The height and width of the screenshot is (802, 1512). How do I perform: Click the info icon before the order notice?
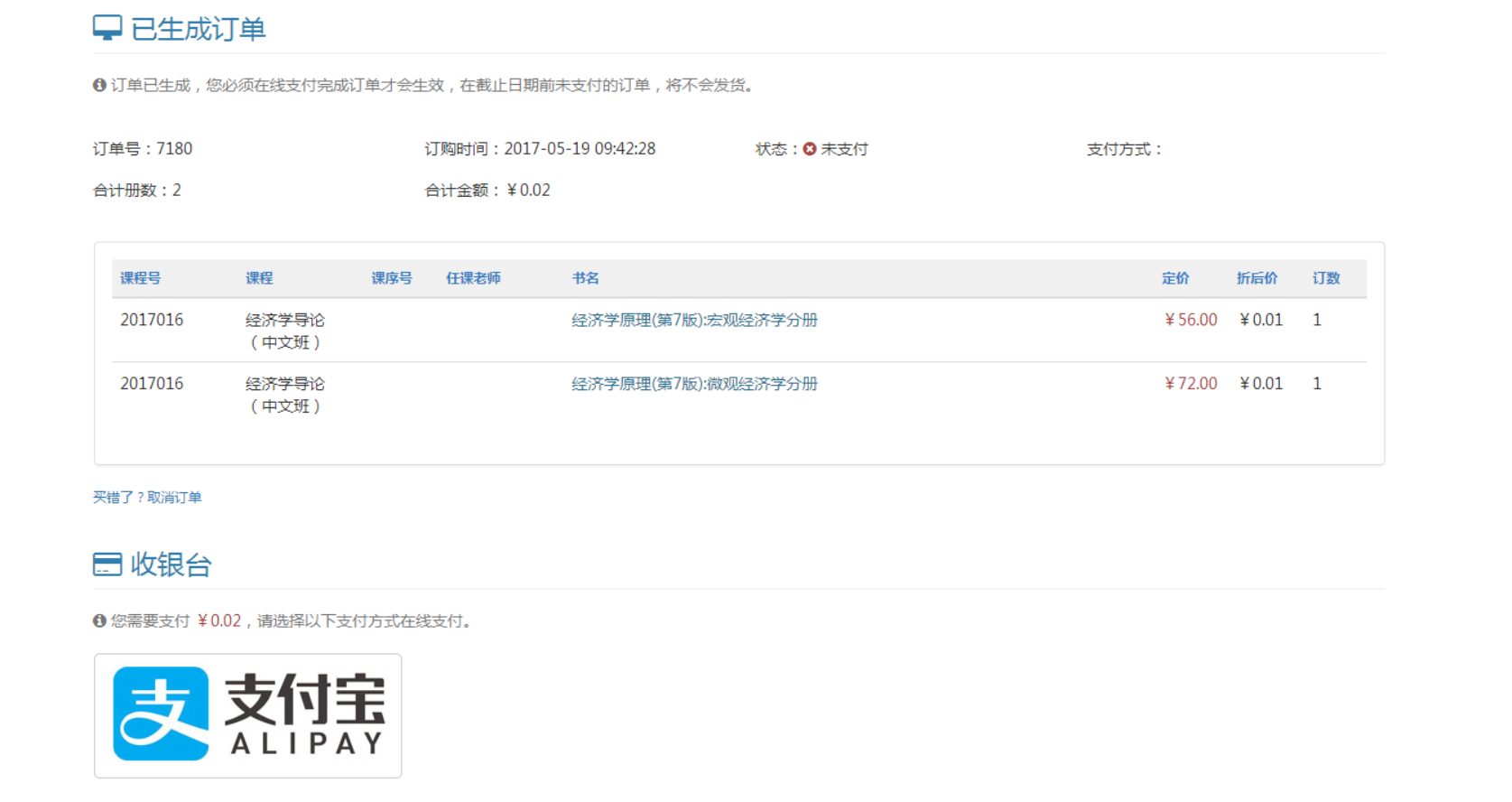99,85
